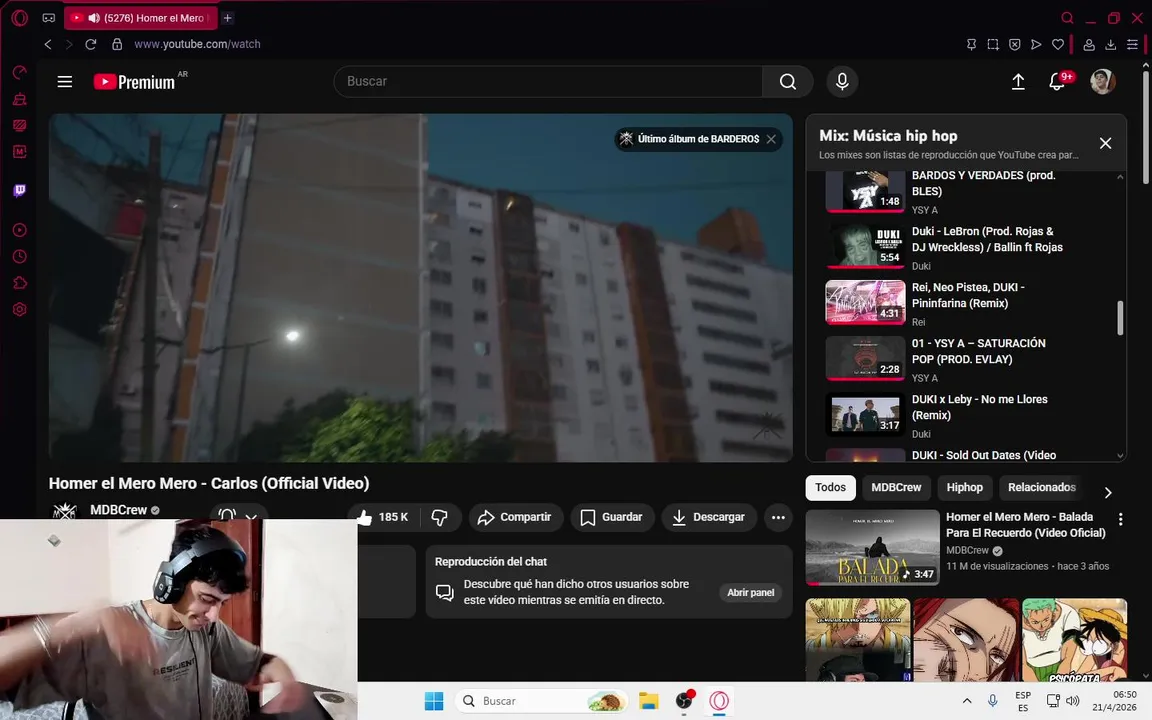Screen dimensions: 1152x720
Task: Click the YouTube search magnifier button
Action: tap(788, 82)
